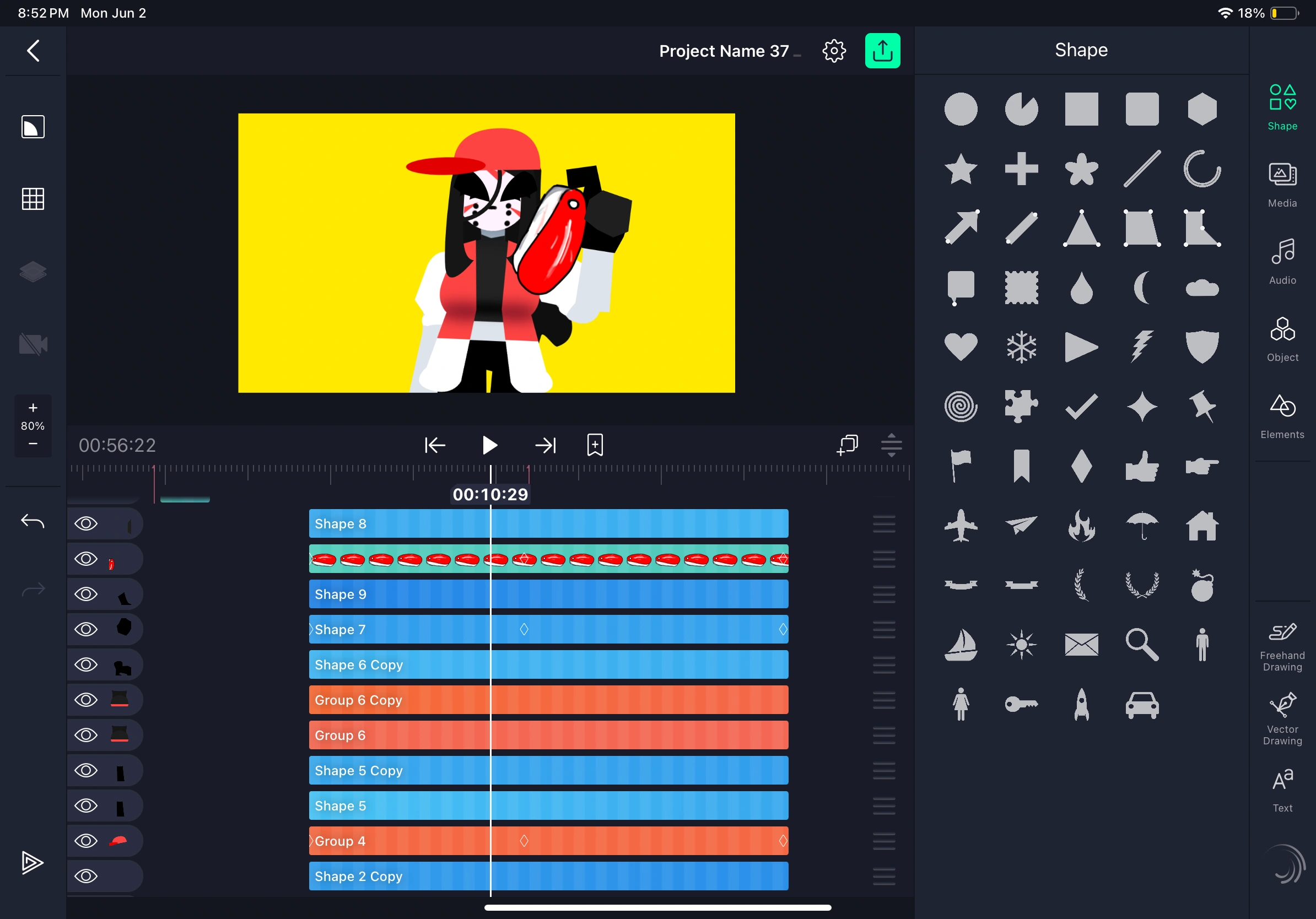1316x919 pixels.
Task: Toggle the grid overlay icon
Action: (x=33, y=199)
